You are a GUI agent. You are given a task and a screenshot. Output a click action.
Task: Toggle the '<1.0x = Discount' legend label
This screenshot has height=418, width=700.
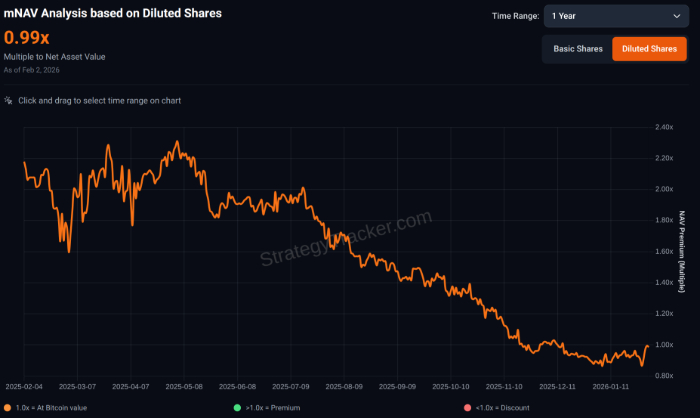coord(501,407)
